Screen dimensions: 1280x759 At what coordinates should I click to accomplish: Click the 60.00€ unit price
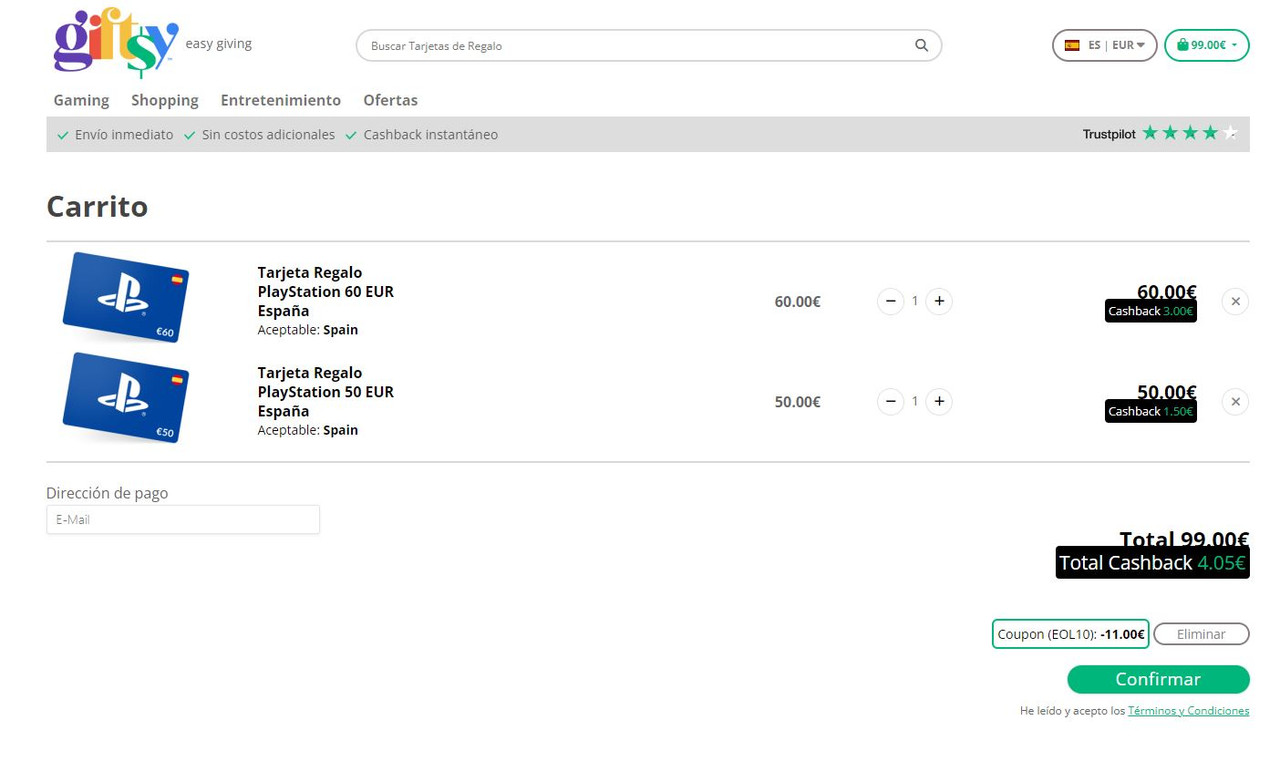tap(797, 301)
